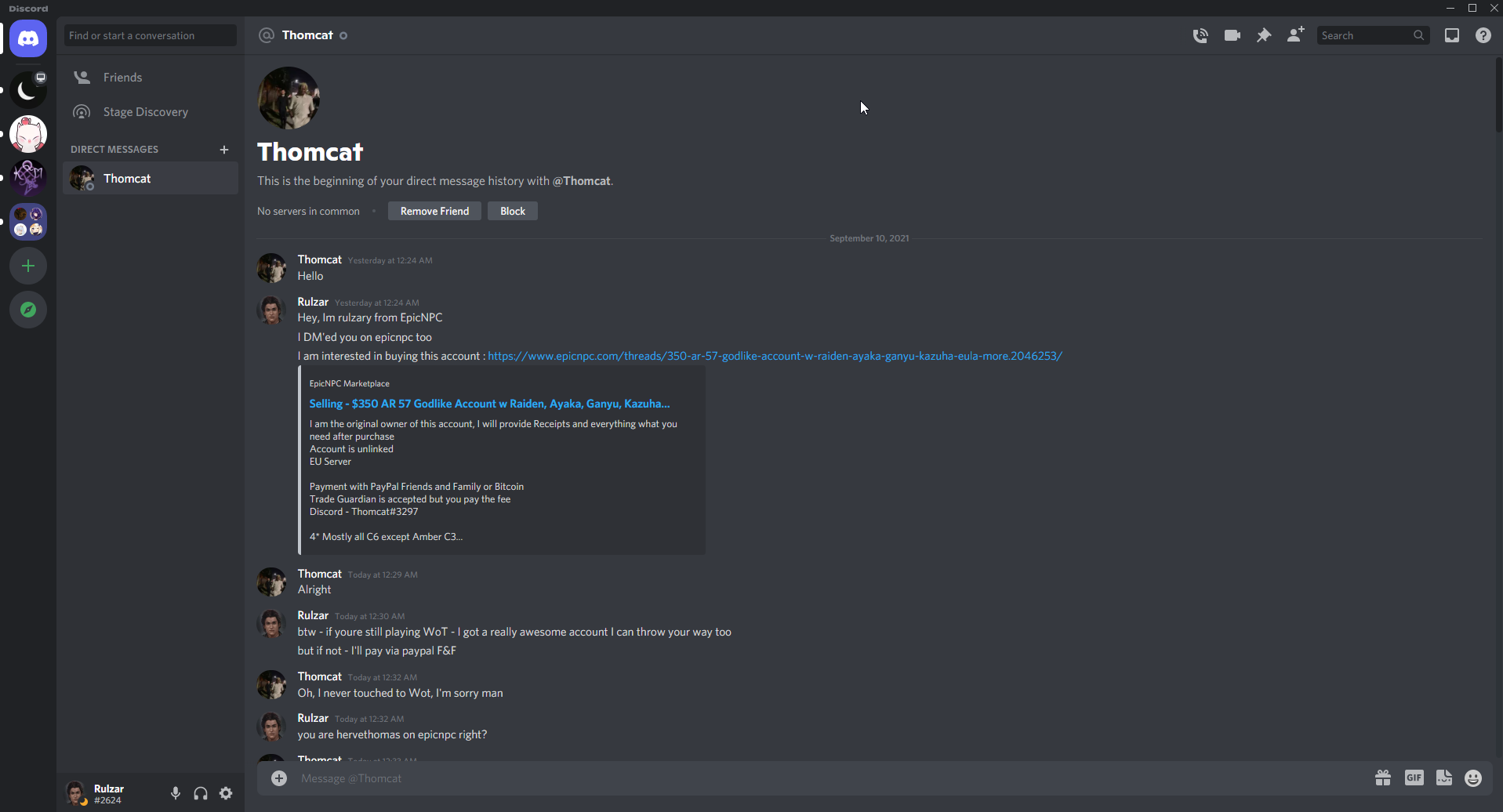1503x812 pixels.
Task: Open the purple creature avatar server
Action: pos(28,178)
